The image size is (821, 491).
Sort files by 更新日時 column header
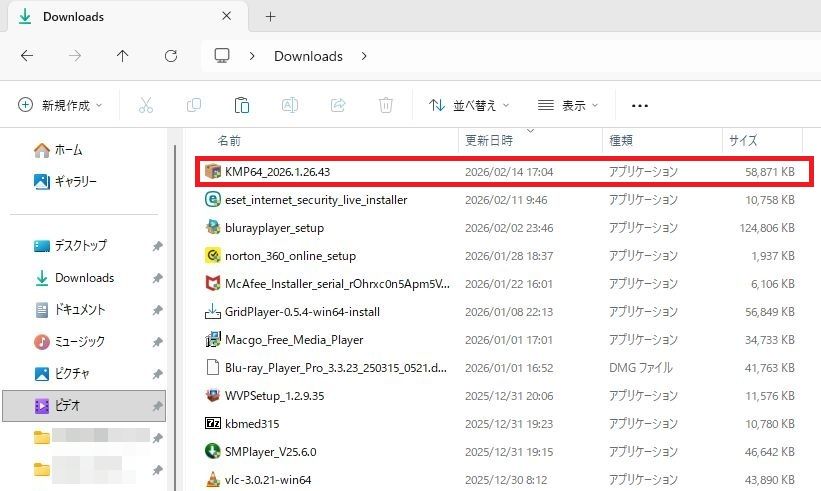click(488, 141)
